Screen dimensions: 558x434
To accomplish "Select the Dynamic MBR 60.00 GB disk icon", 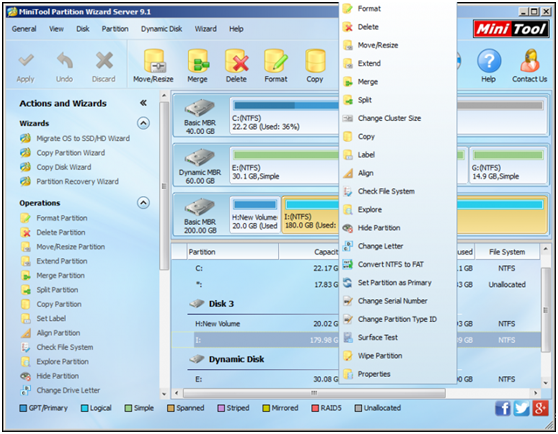I will coord(200,158).
